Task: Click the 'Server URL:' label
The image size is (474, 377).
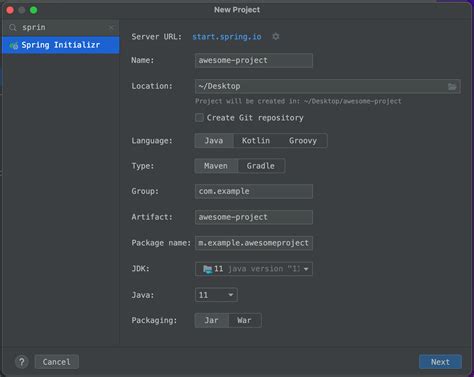Action: click(x=157, y=37)
